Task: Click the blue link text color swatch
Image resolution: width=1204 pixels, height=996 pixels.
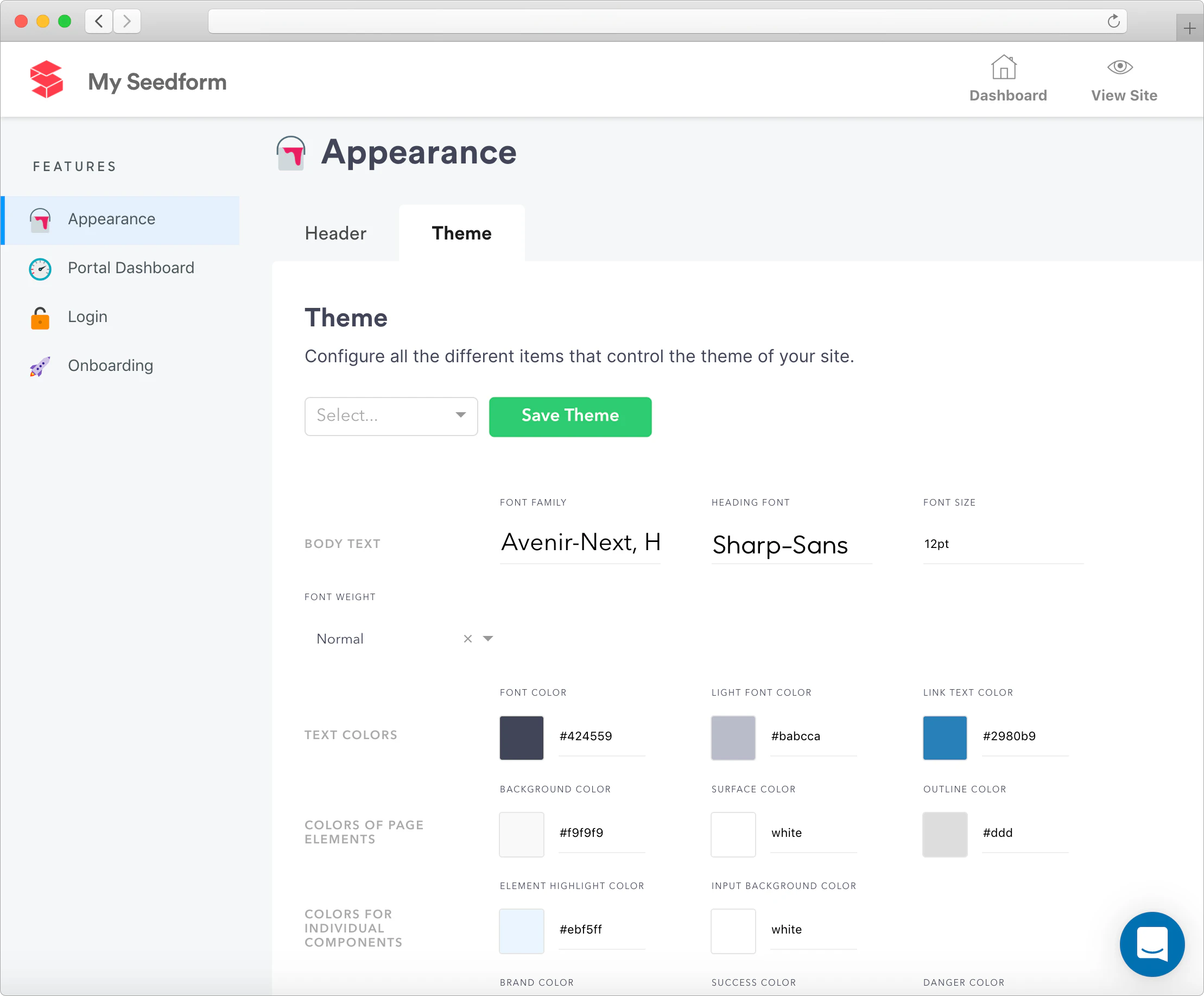Action: 945,738
